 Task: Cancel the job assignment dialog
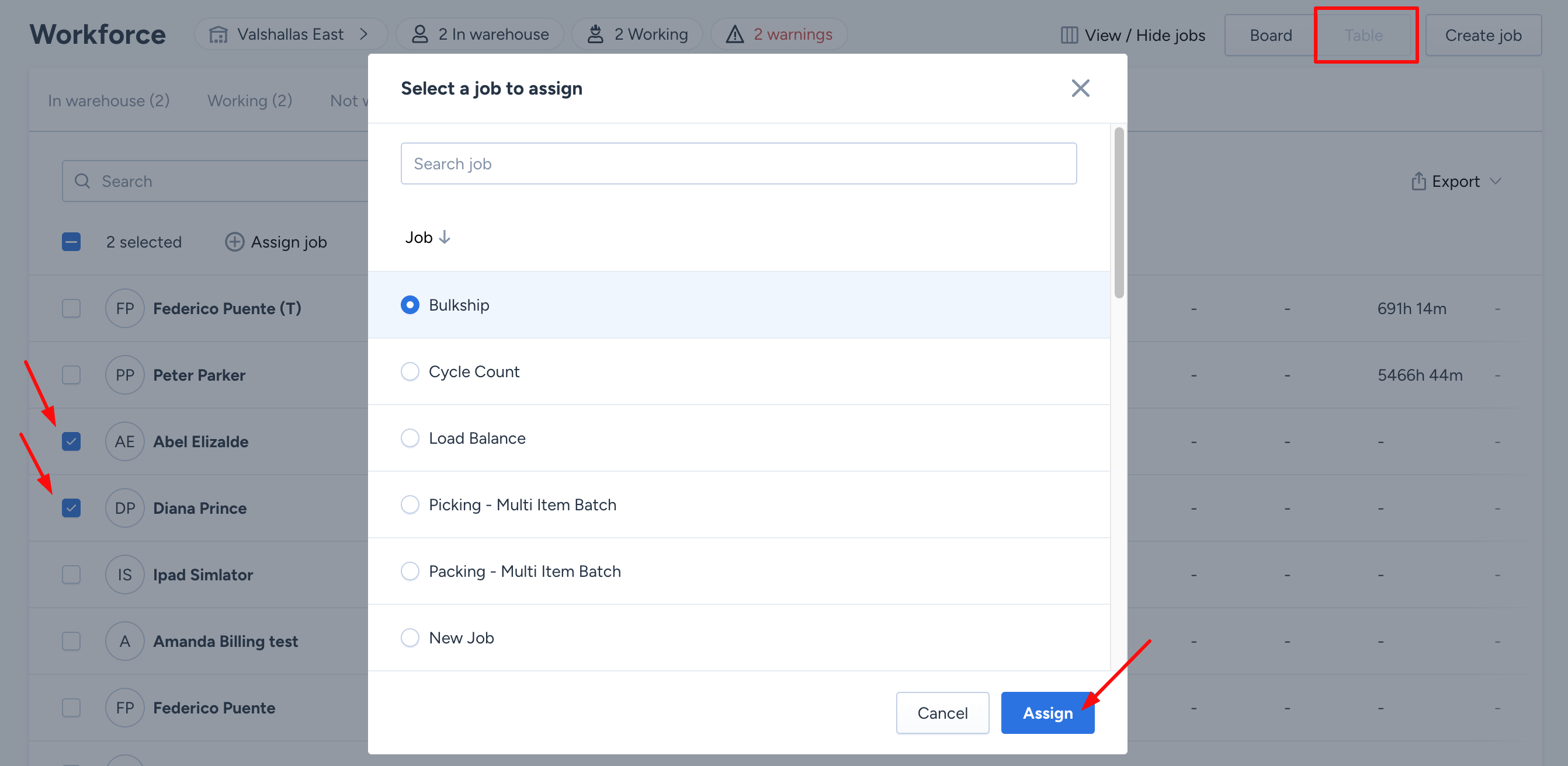(x=942, y=713)
